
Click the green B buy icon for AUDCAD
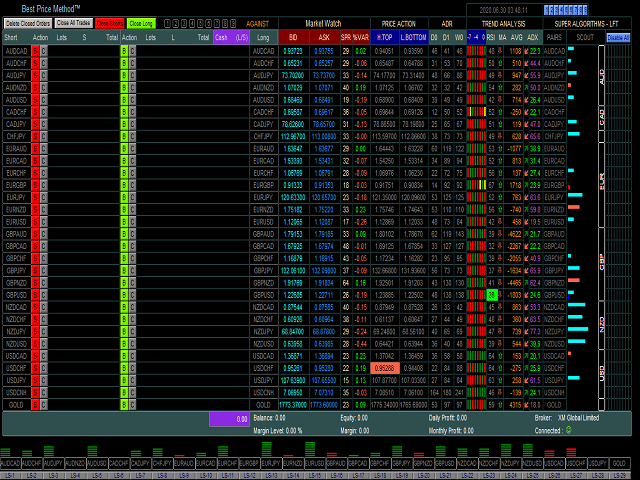tap(124, 51)
